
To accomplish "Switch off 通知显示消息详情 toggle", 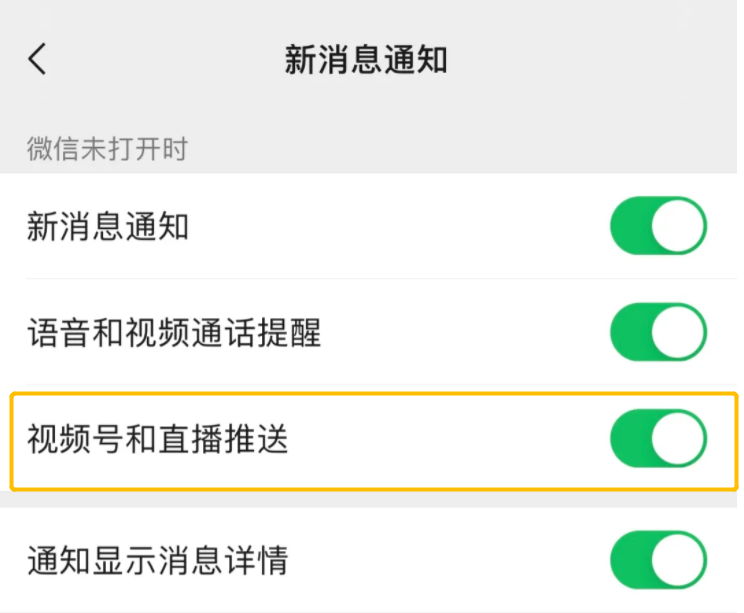I will click(659, 560).
